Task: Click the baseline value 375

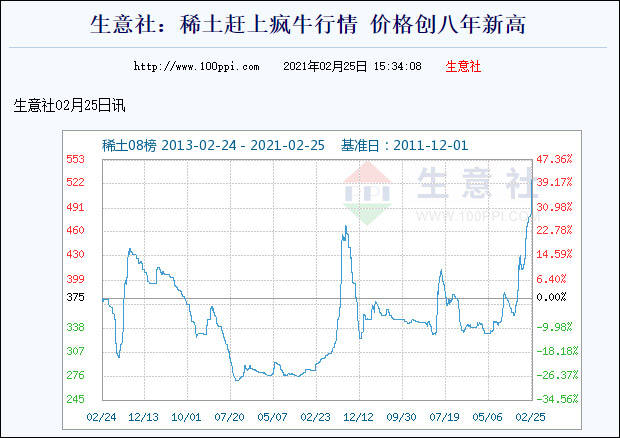Action: pos(75,297)
